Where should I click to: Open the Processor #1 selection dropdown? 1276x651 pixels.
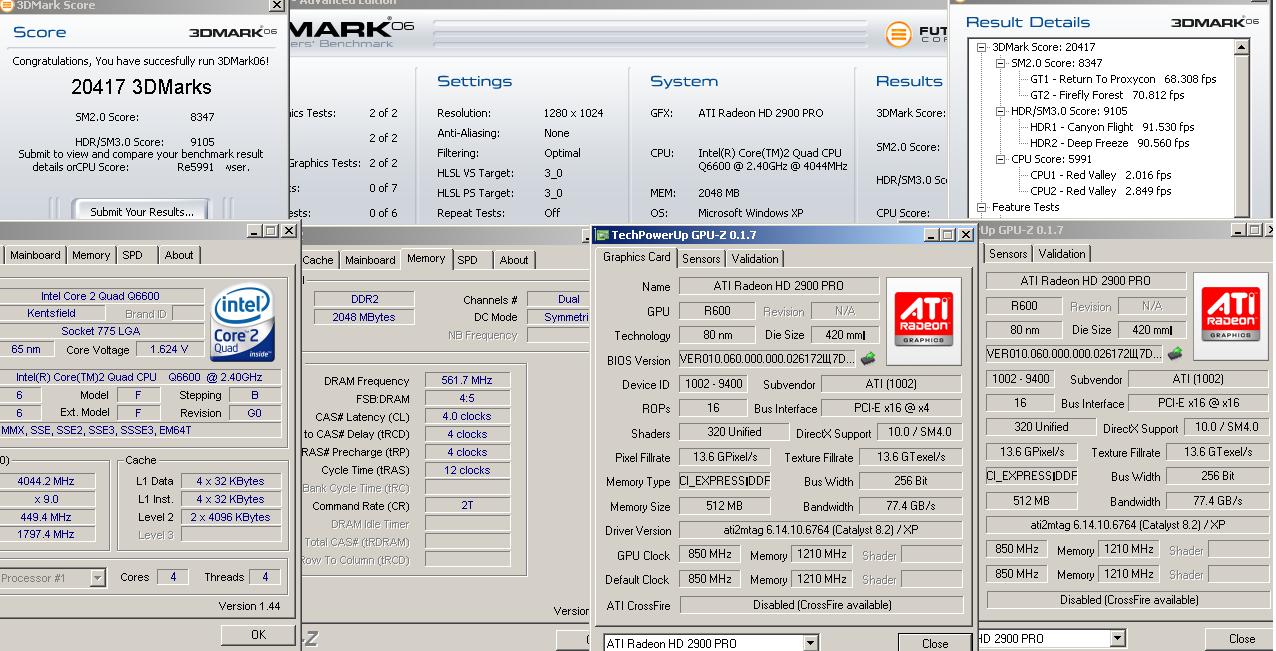97,578
